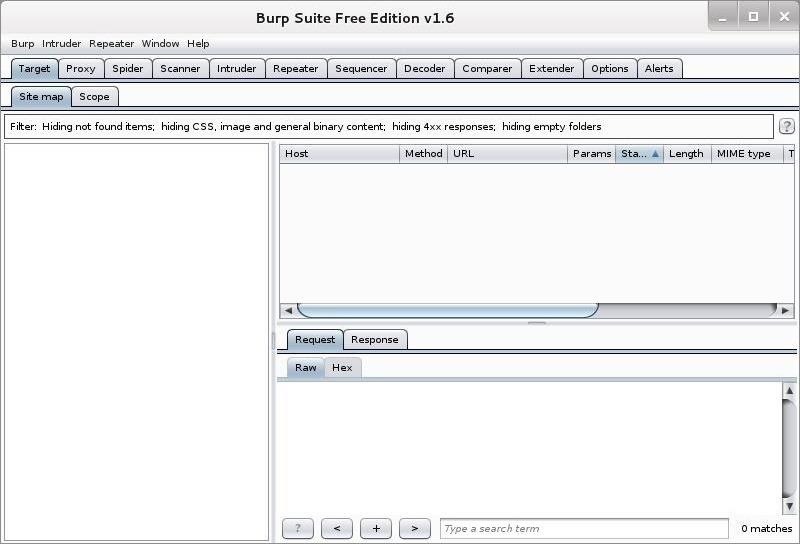
Task: Select the Site map sub-tab
Action: coord(41,96)
